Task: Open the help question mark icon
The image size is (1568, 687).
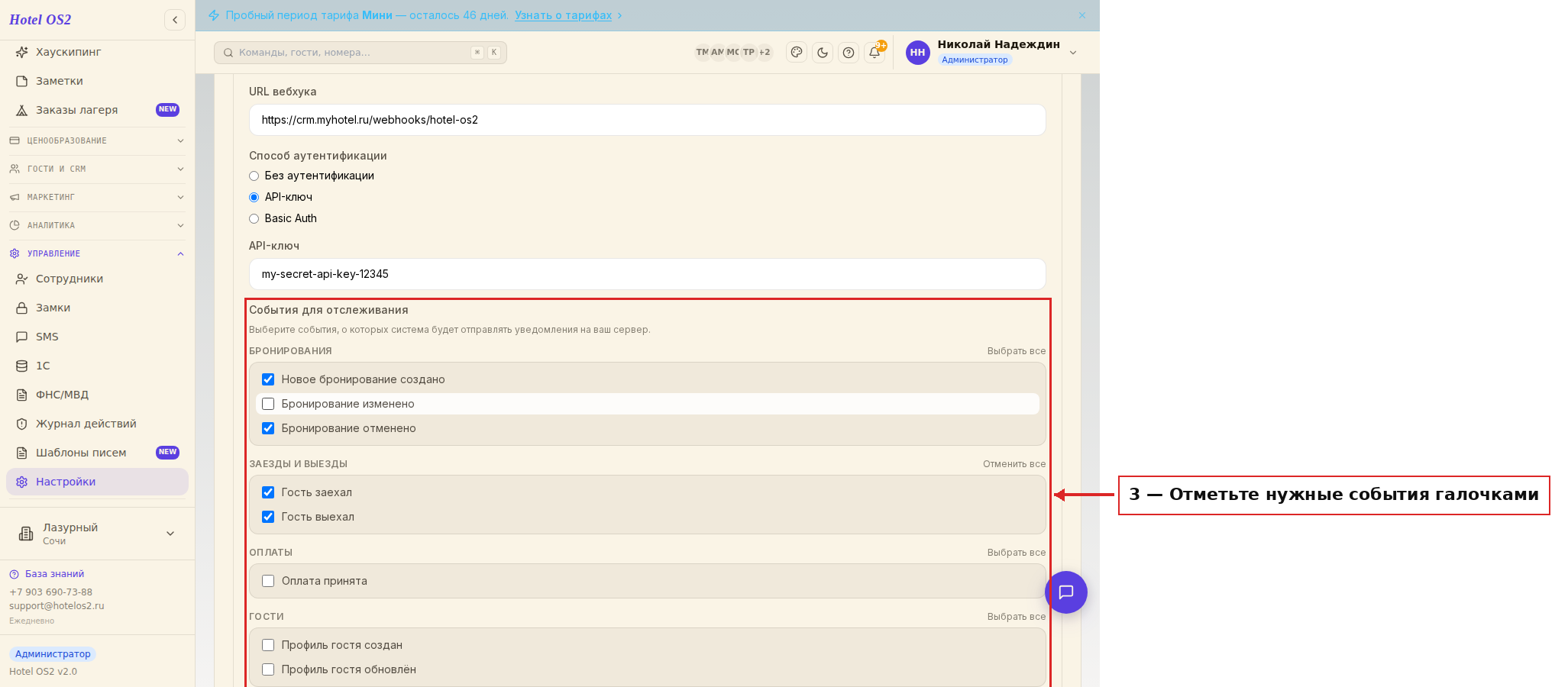Action: 849,53
